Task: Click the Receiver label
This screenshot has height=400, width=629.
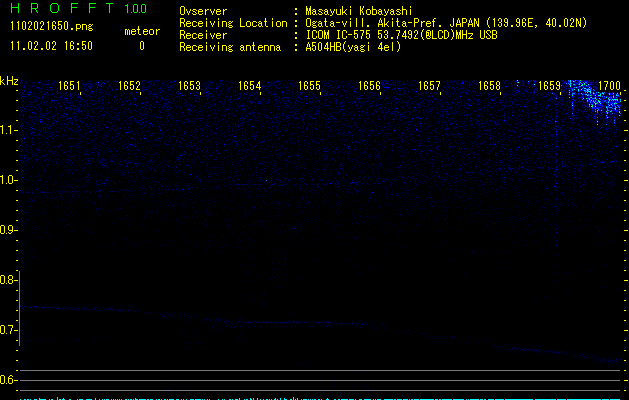Action: click(203, 35)
